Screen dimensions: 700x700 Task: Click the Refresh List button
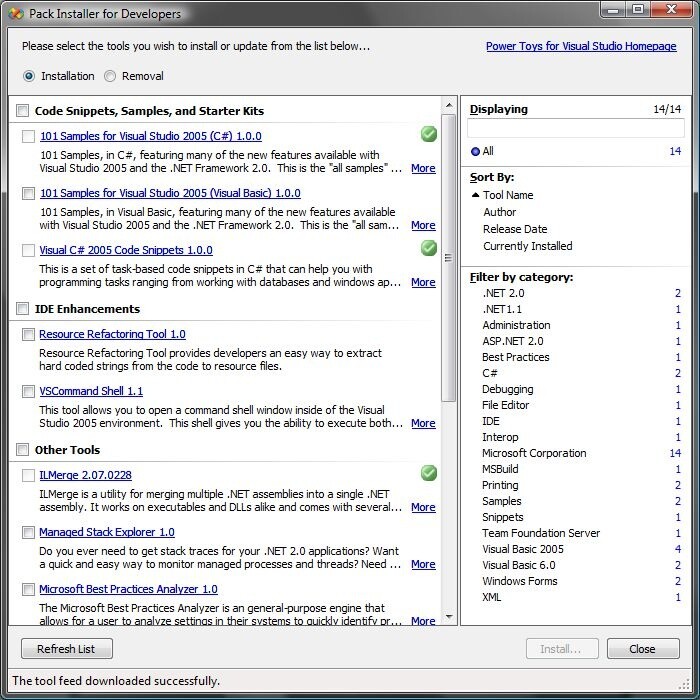(67, 649)
